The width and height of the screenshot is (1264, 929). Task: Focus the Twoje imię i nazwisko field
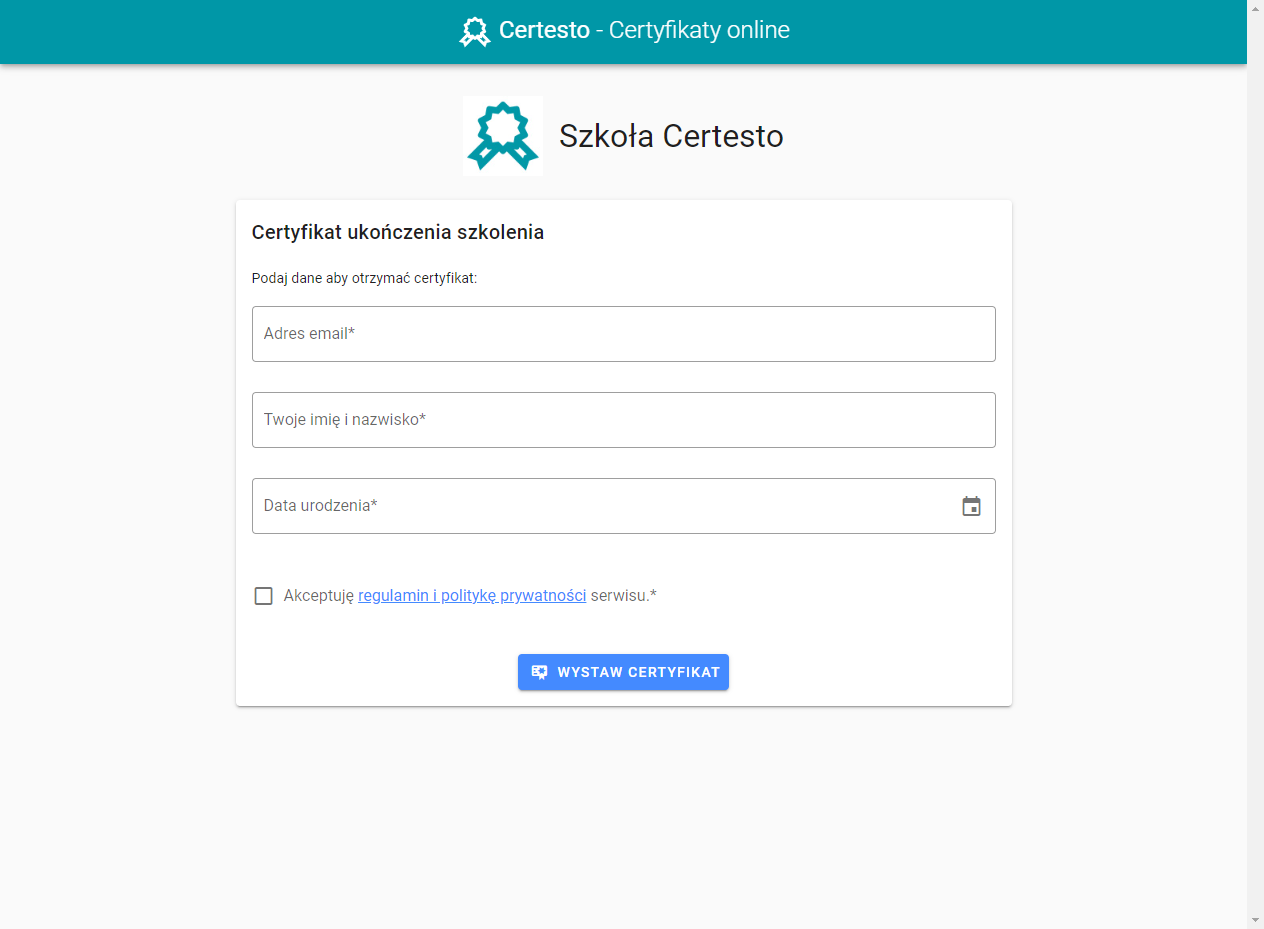[x=624, y=420]
